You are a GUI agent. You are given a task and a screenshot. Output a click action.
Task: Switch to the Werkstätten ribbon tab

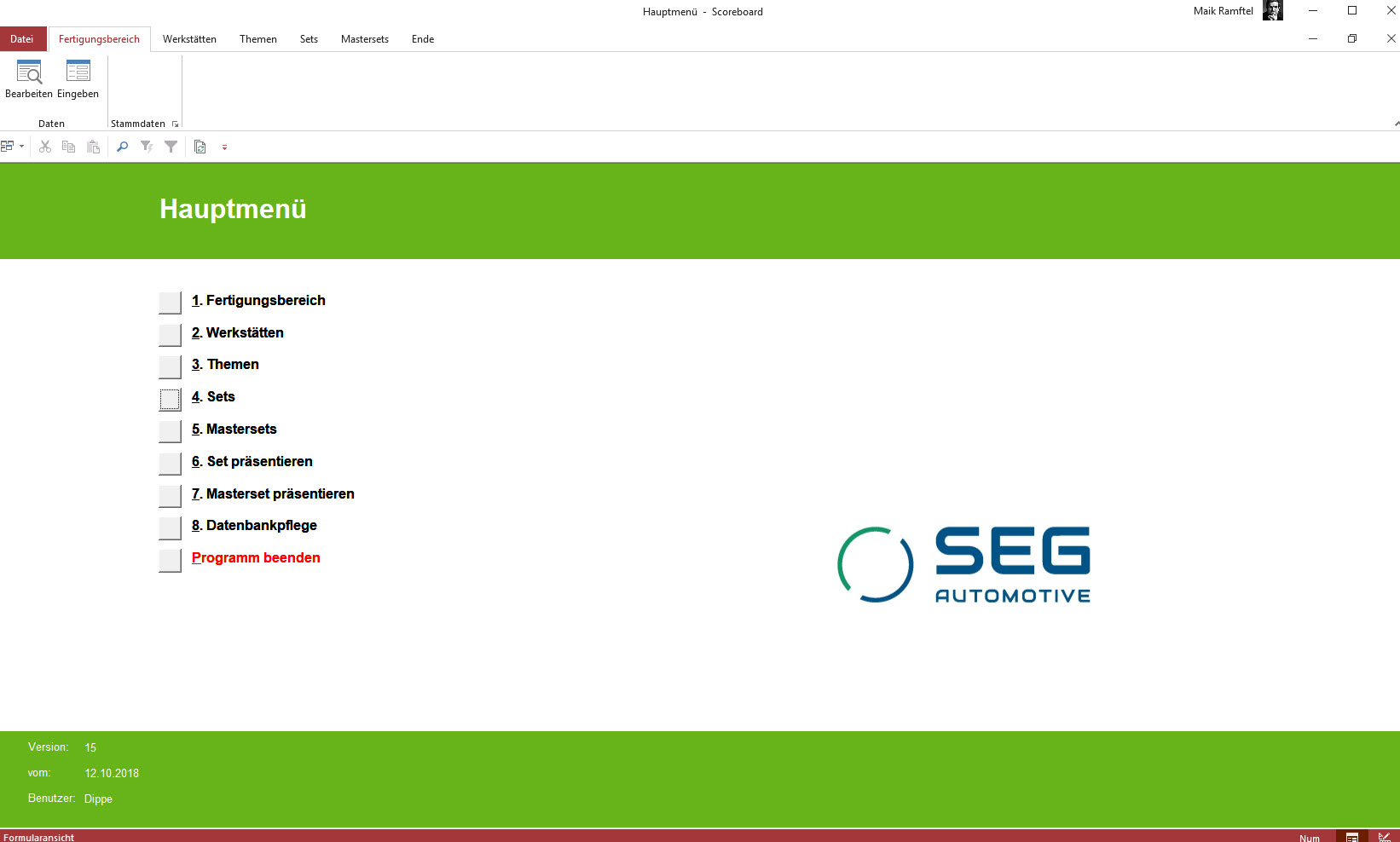pyautogui.click(x=189, y=39)
